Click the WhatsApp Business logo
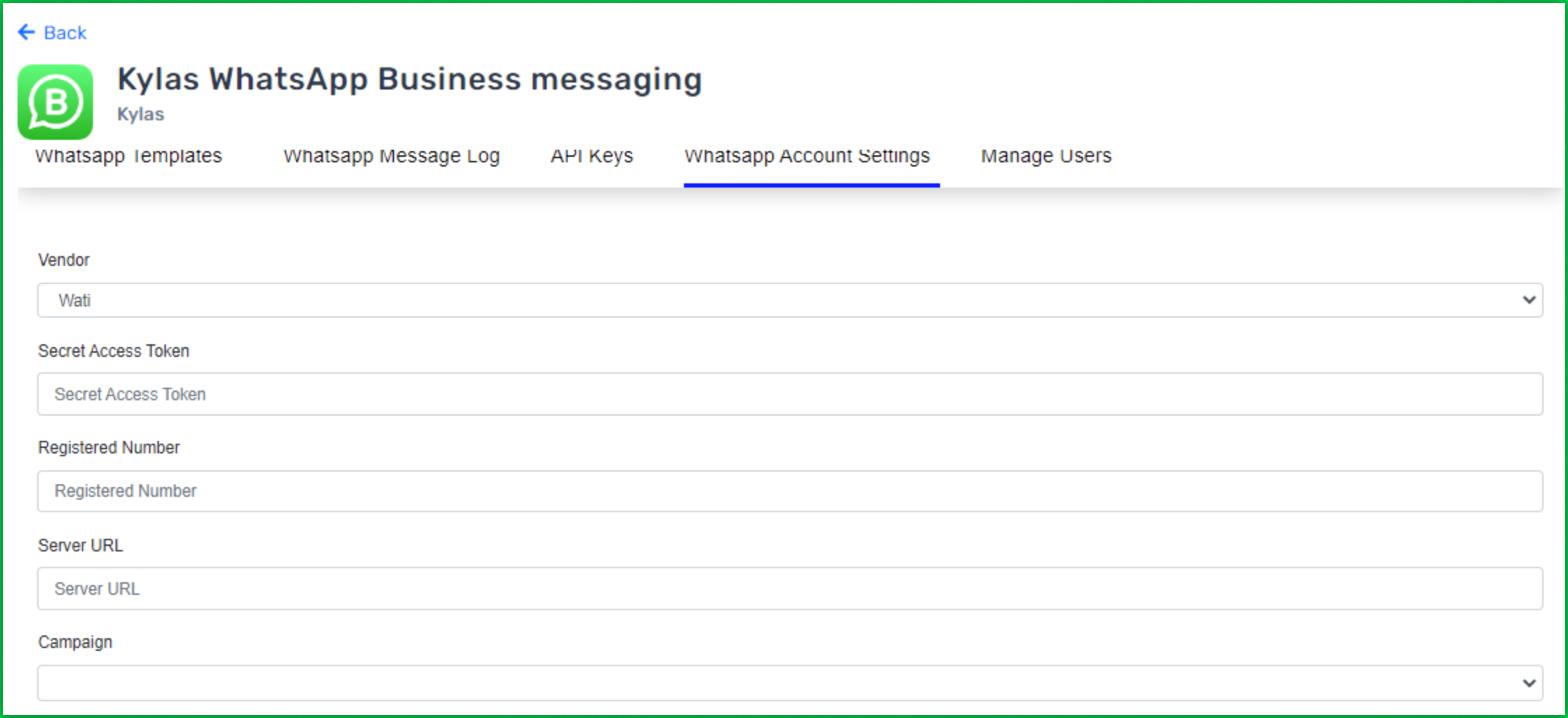Screen dimensions: 1568x718 point(55,102)
